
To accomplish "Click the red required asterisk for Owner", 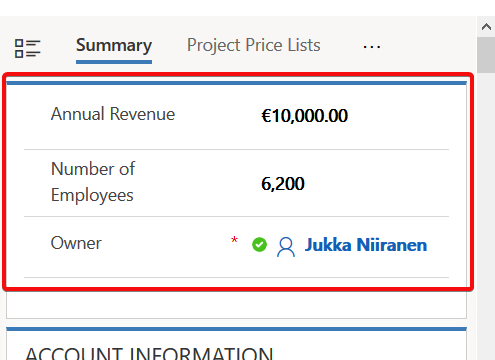I will 234,240.
